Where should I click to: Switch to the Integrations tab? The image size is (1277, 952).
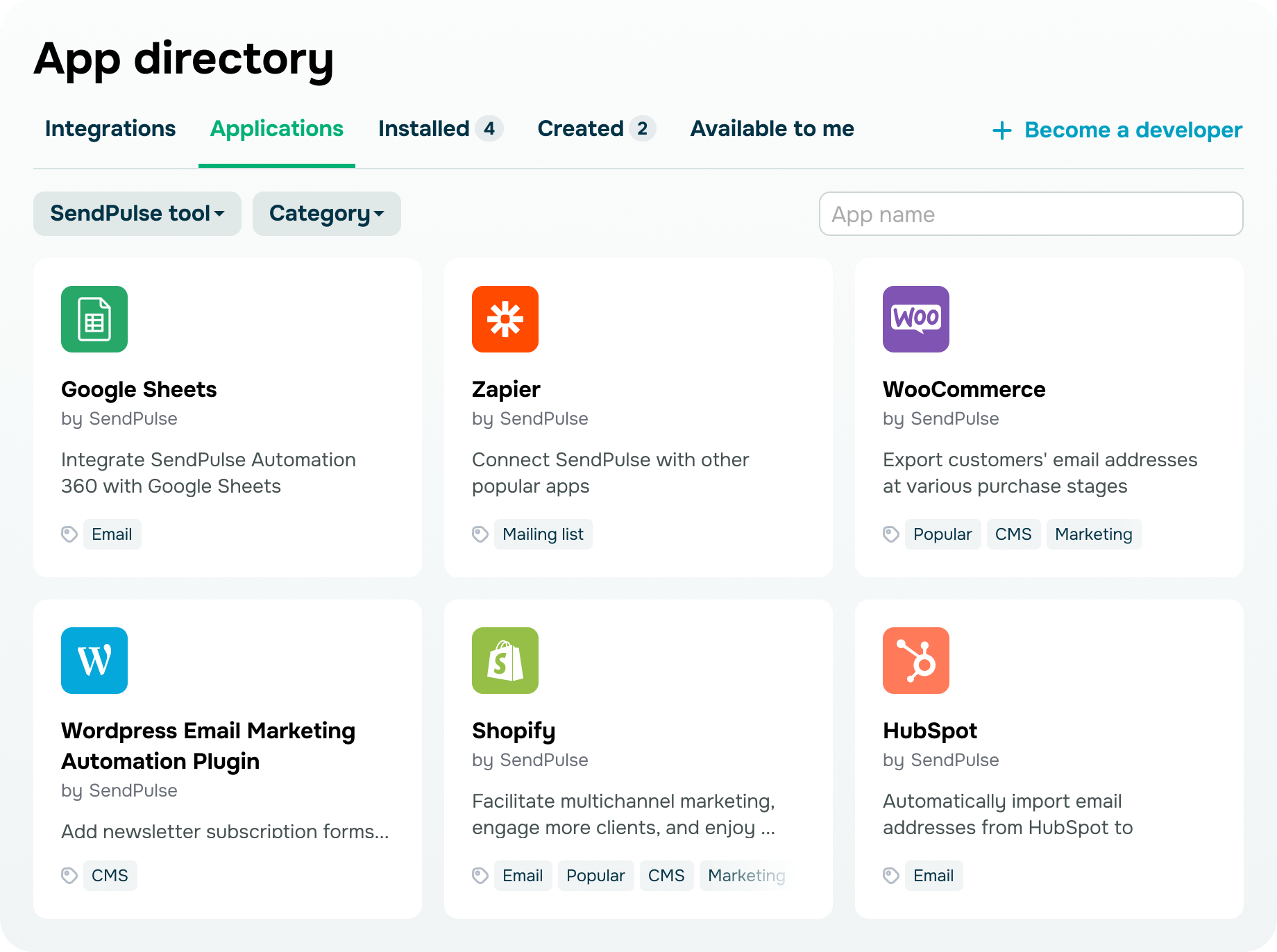coord(110,129)
